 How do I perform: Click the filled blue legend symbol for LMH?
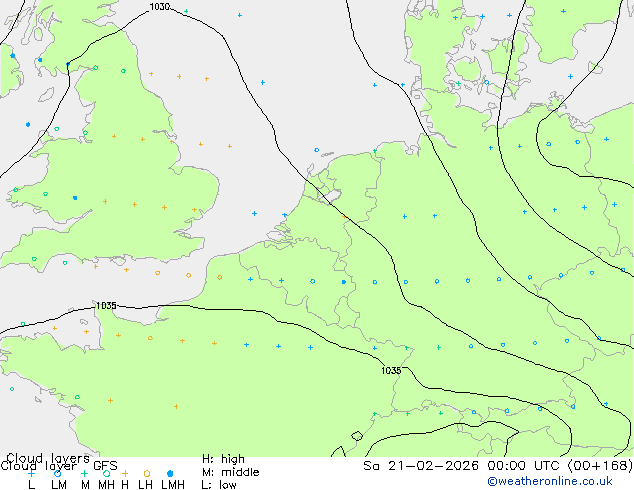(x=170, y=473)
